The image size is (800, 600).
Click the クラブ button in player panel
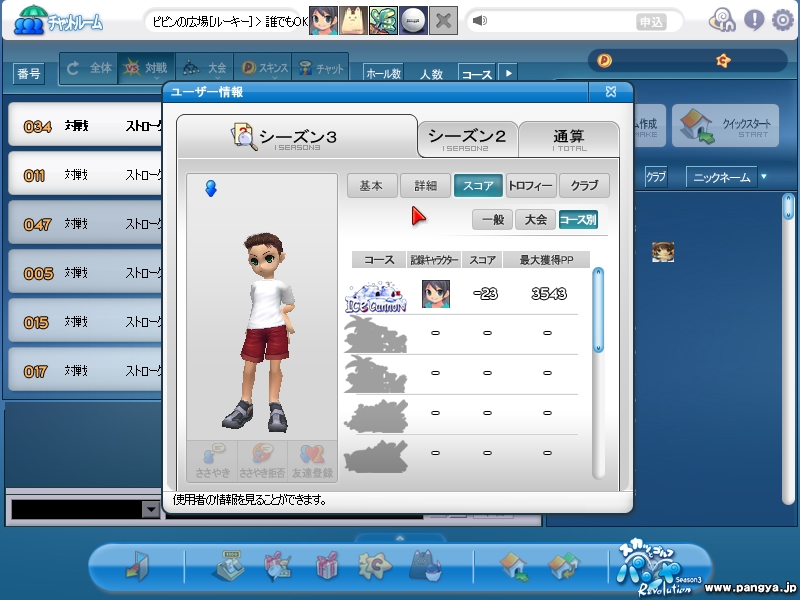click(x=656, y=177)
